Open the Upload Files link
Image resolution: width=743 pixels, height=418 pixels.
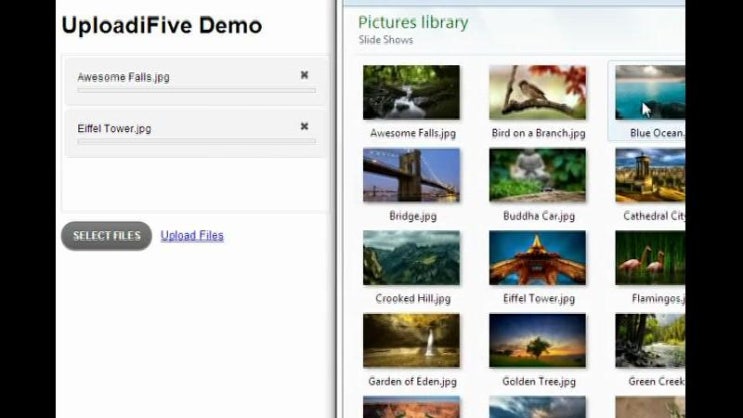[192, 236]
